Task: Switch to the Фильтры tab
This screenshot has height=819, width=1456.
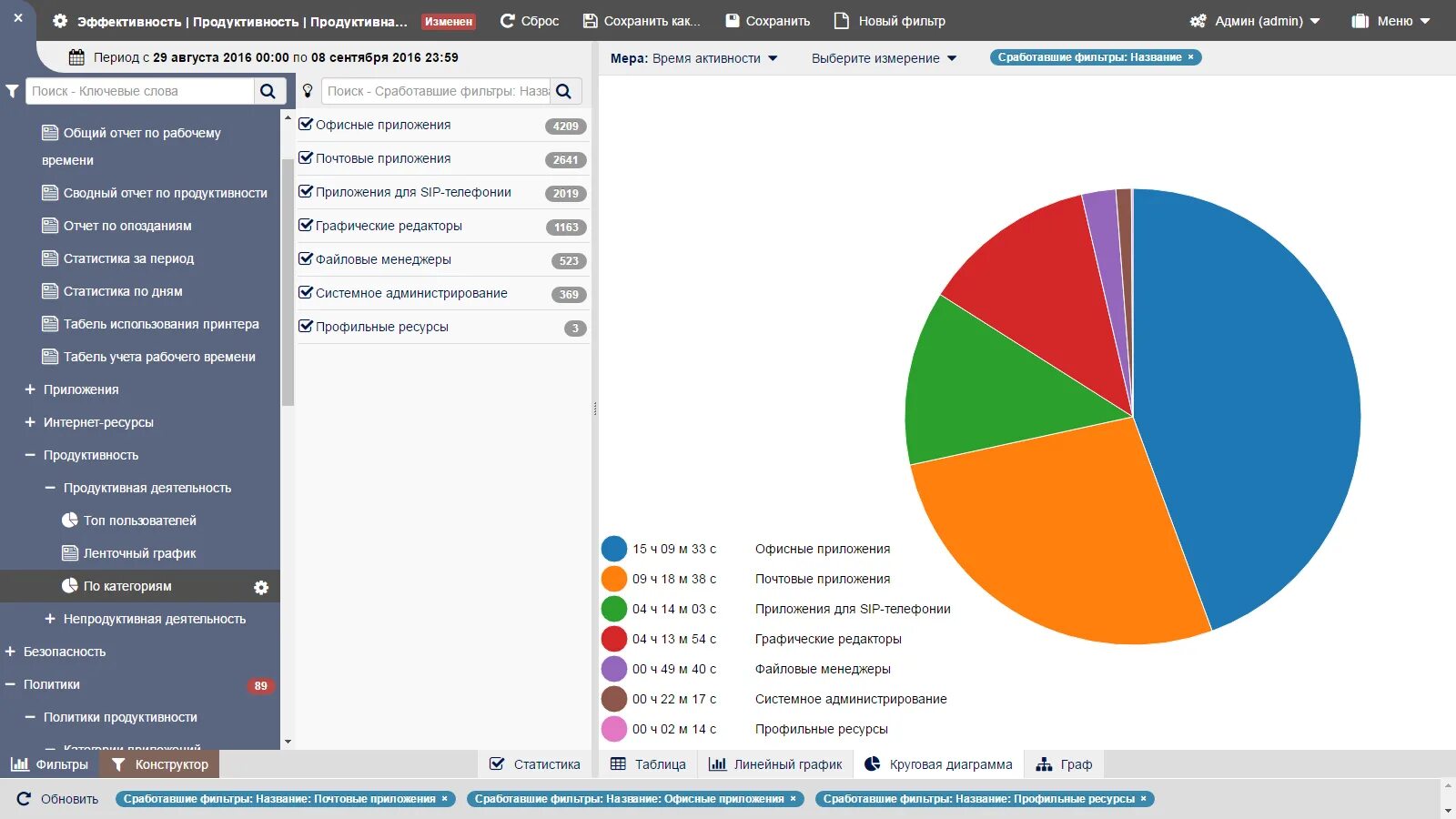Action: [50, 764]
